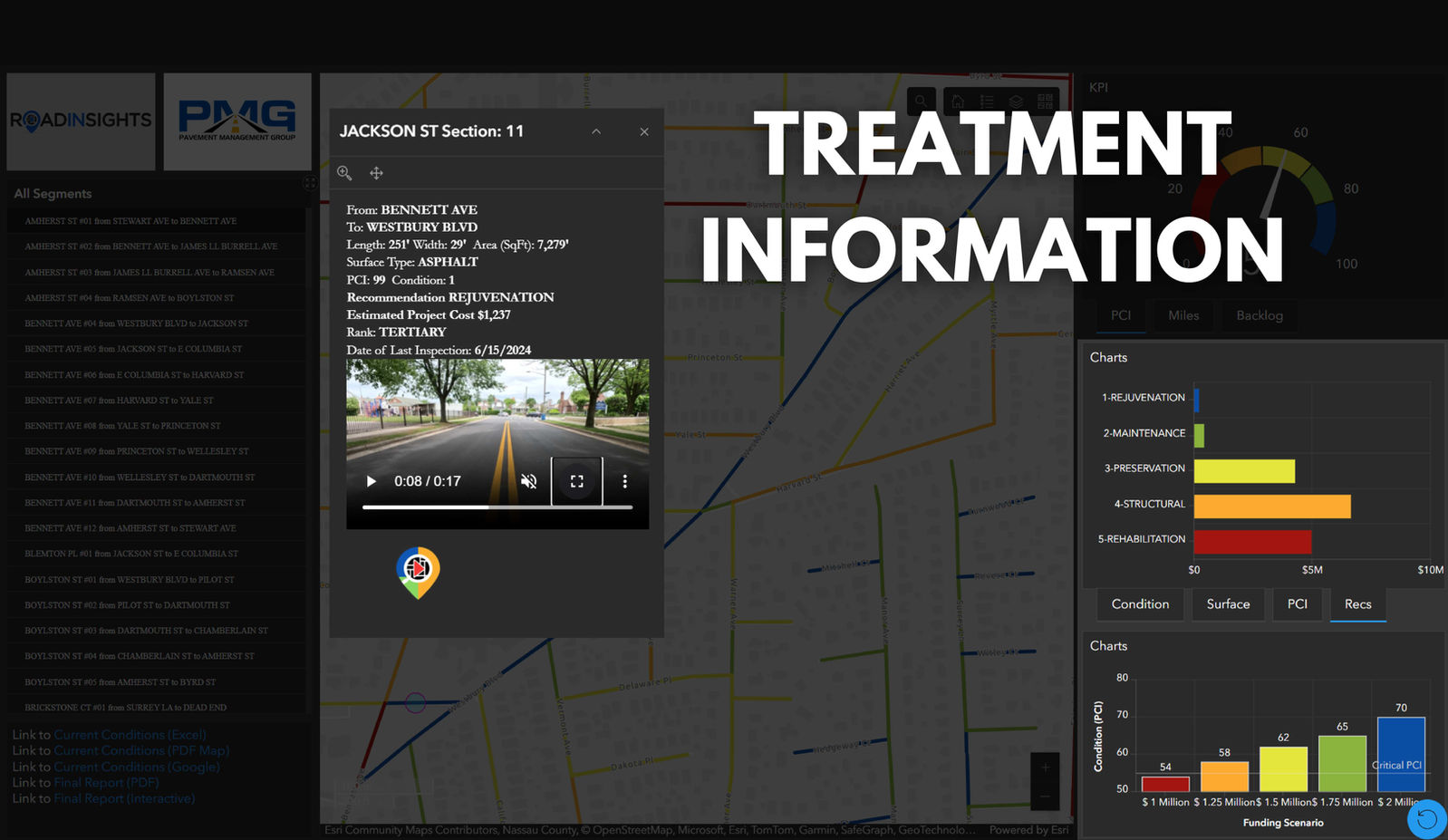Open the basemap gallery grid
The height and width of the screenshot is (840, 1448).
click(1046, 101)
